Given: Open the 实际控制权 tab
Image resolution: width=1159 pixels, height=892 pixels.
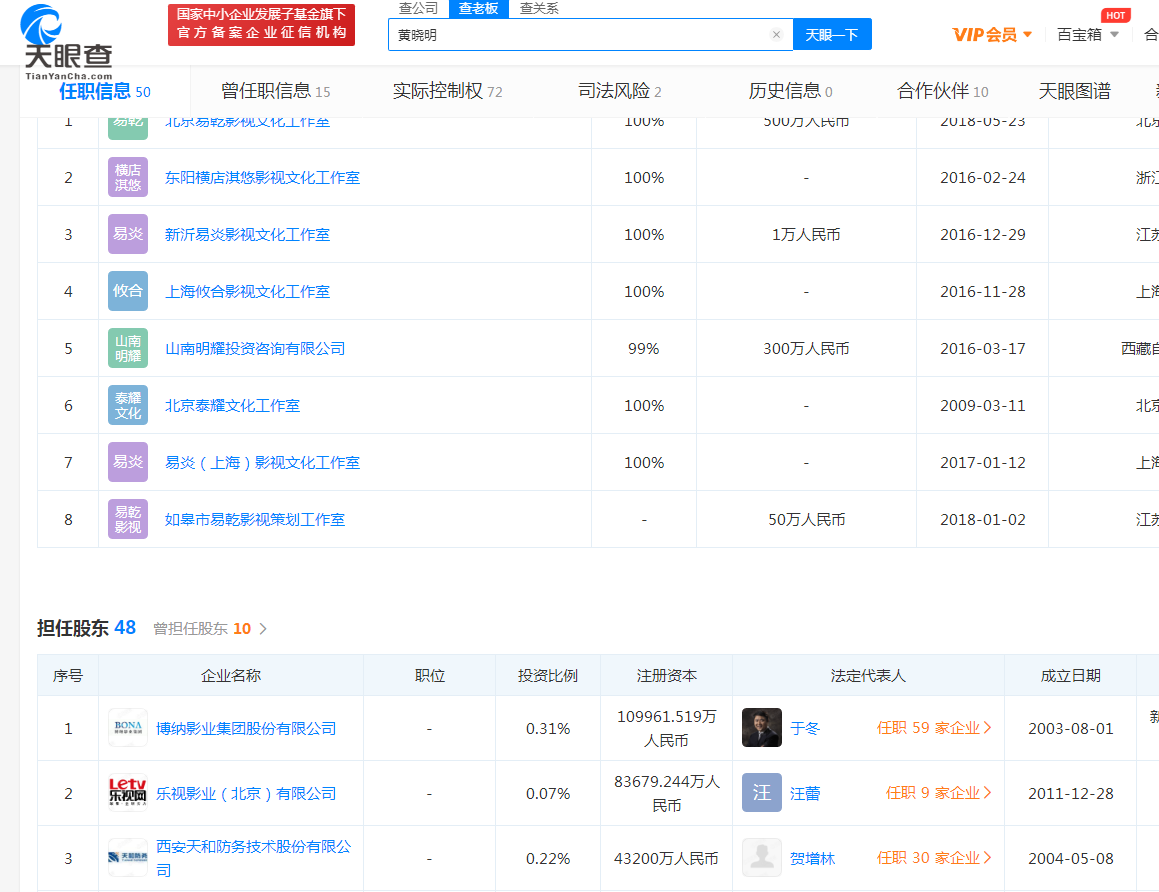Looking at the screenshot, I should [447, 91].
